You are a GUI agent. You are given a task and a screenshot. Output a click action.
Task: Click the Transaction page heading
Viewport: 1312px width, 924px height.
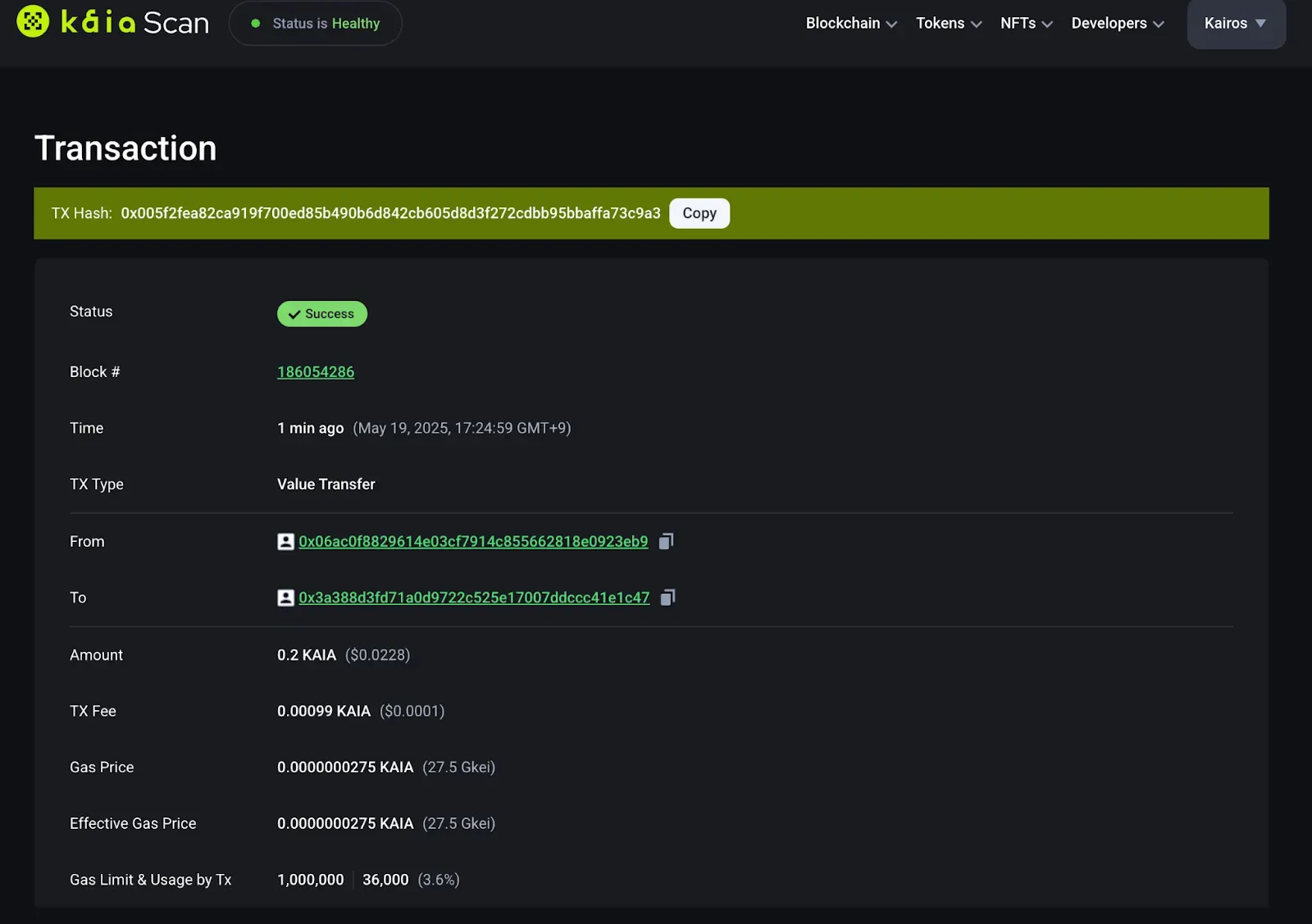tap(125, 148)
